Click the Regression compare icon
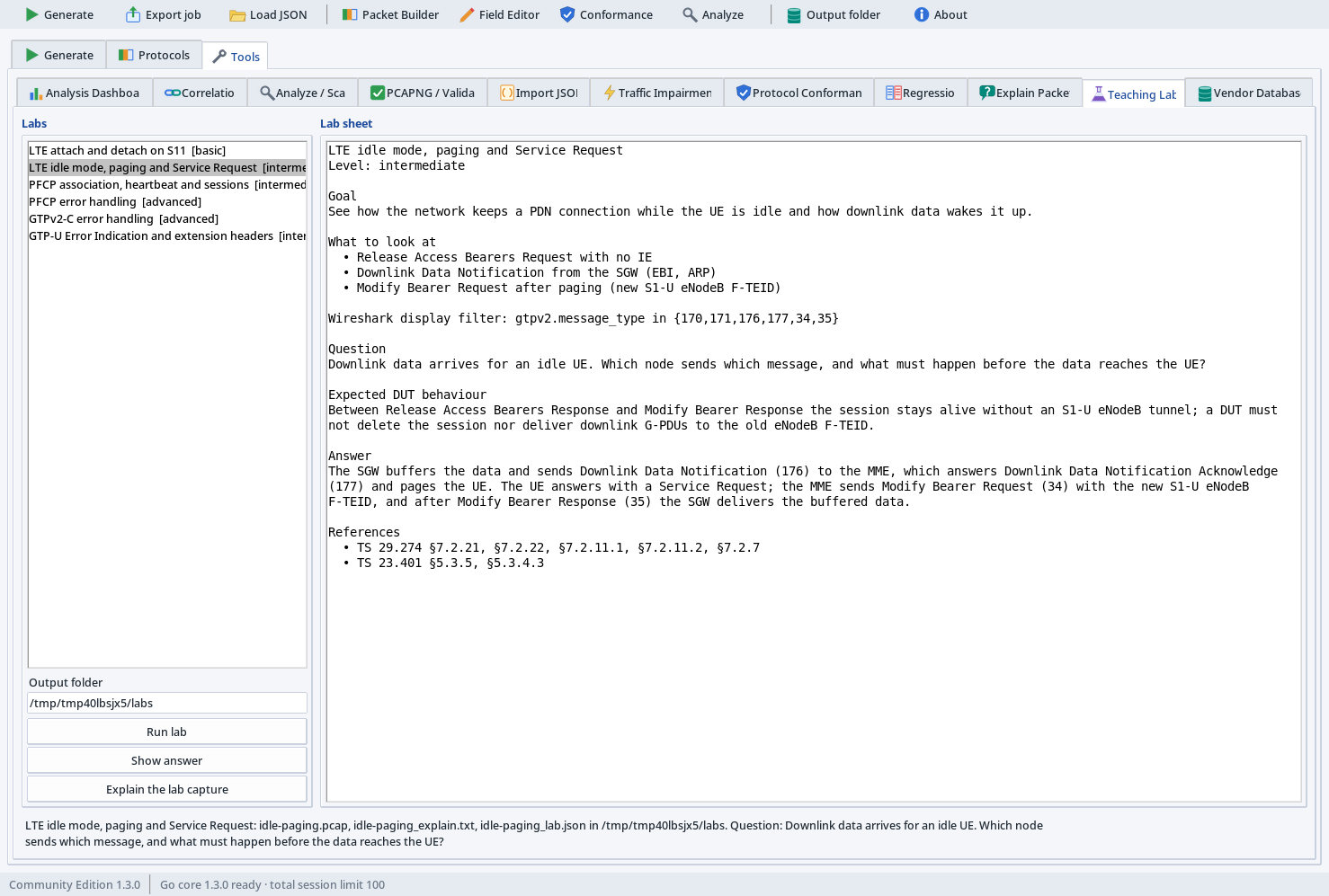 [x=894, y=93]
